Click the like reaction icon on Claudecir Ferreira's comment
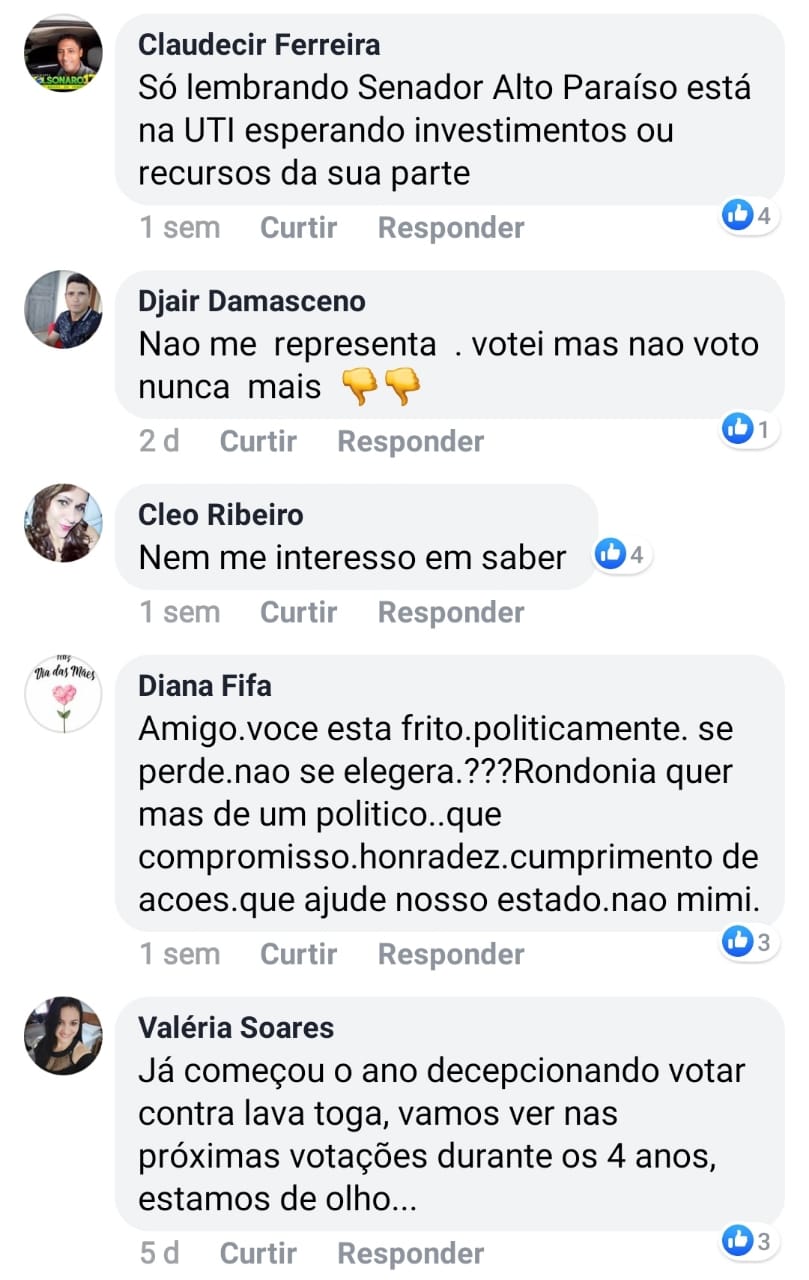The width and height of the screenshot is (809, 1280). click(x=738, y=215)
